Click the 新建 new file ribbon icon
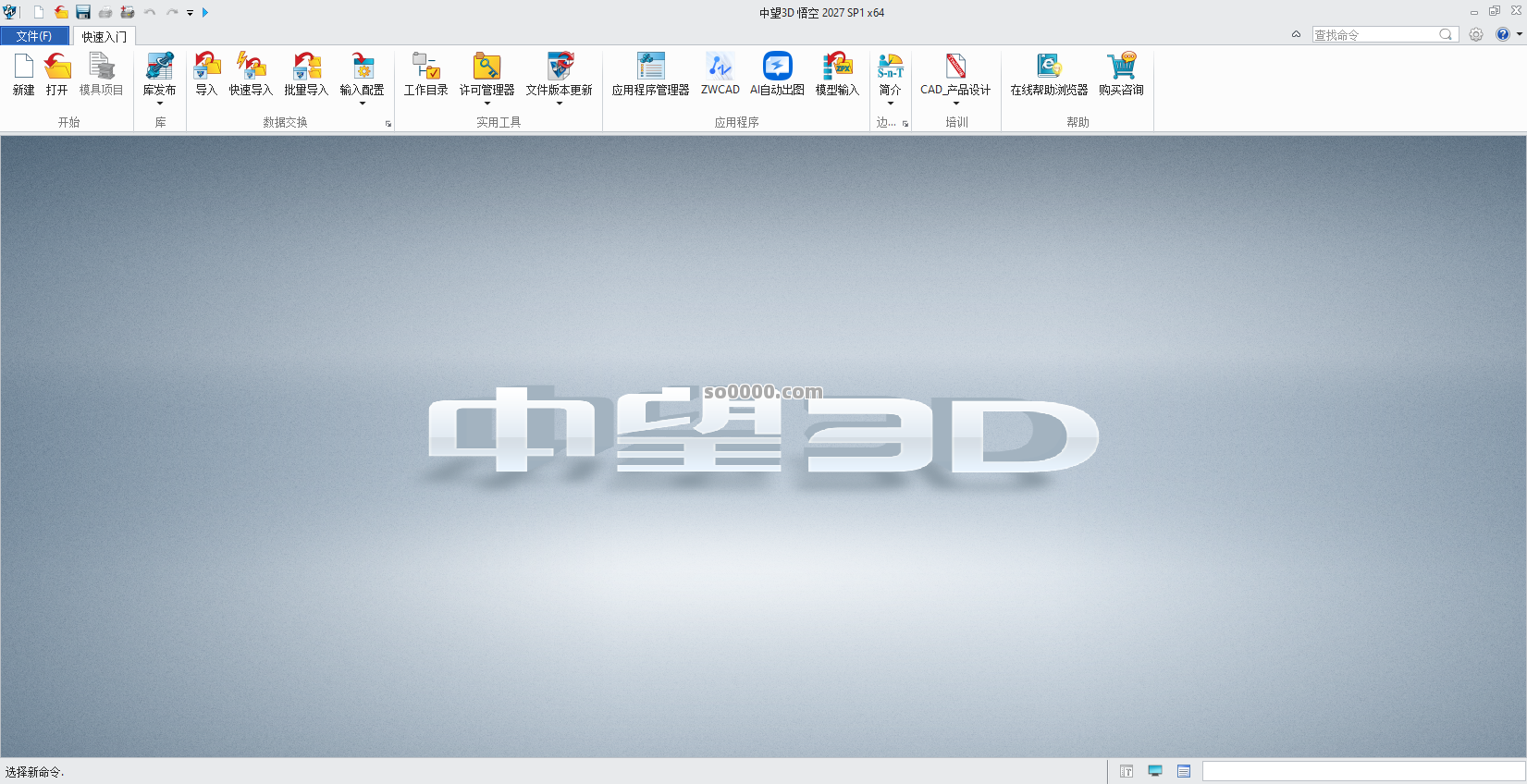The width and height of the screenshot is (1527, 784). (x=23, y=67)
